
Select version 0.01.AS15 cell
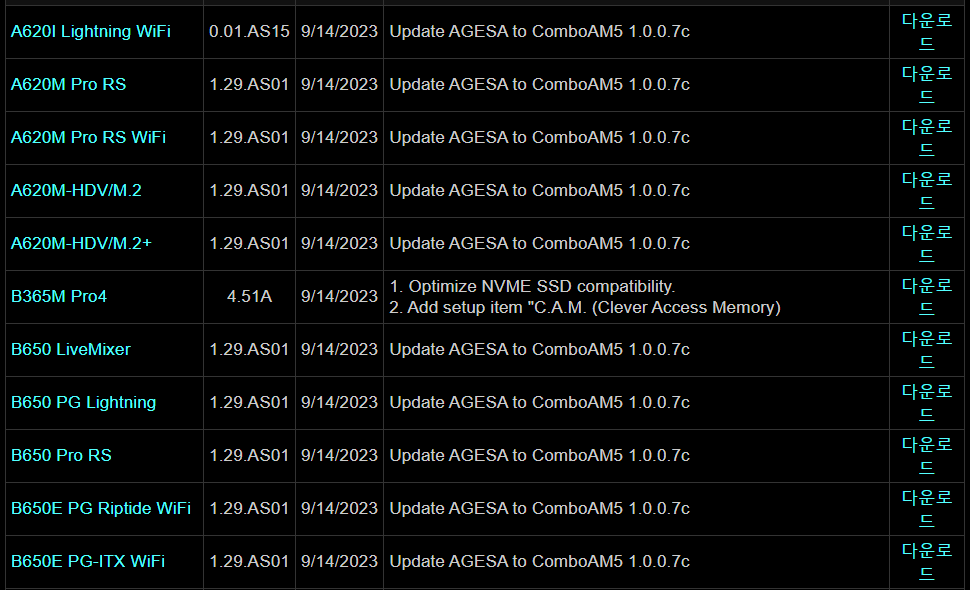pos(249,32)
